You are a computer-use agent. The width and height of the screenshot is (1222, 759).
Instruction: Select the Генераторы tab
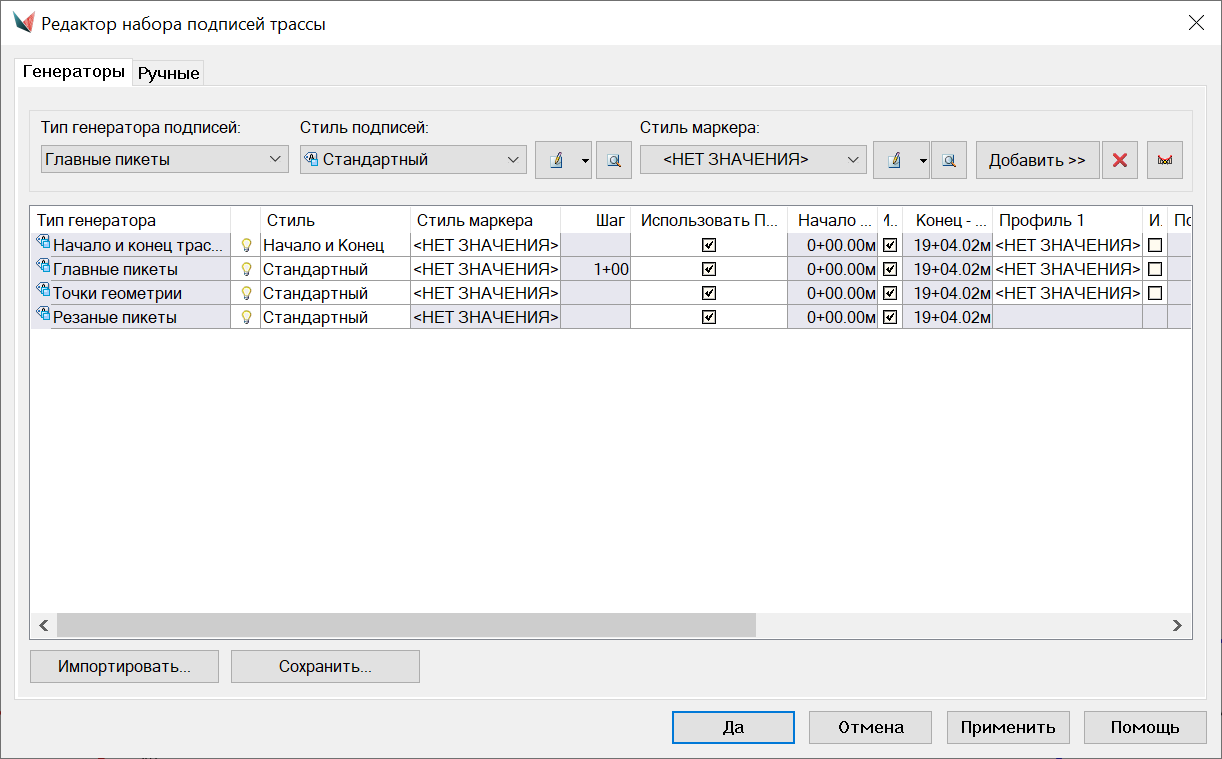click(75, 72)
